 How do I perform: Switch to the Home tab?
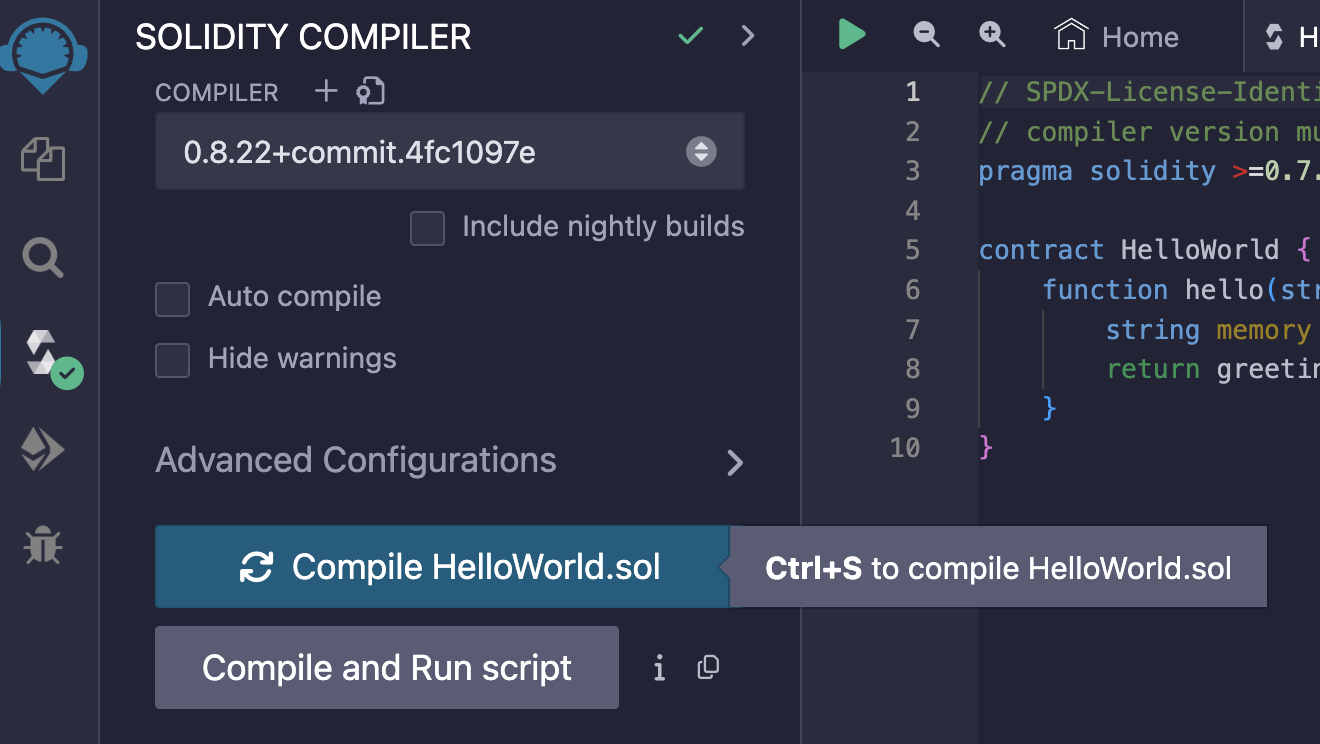click(x=1116, y=36)
